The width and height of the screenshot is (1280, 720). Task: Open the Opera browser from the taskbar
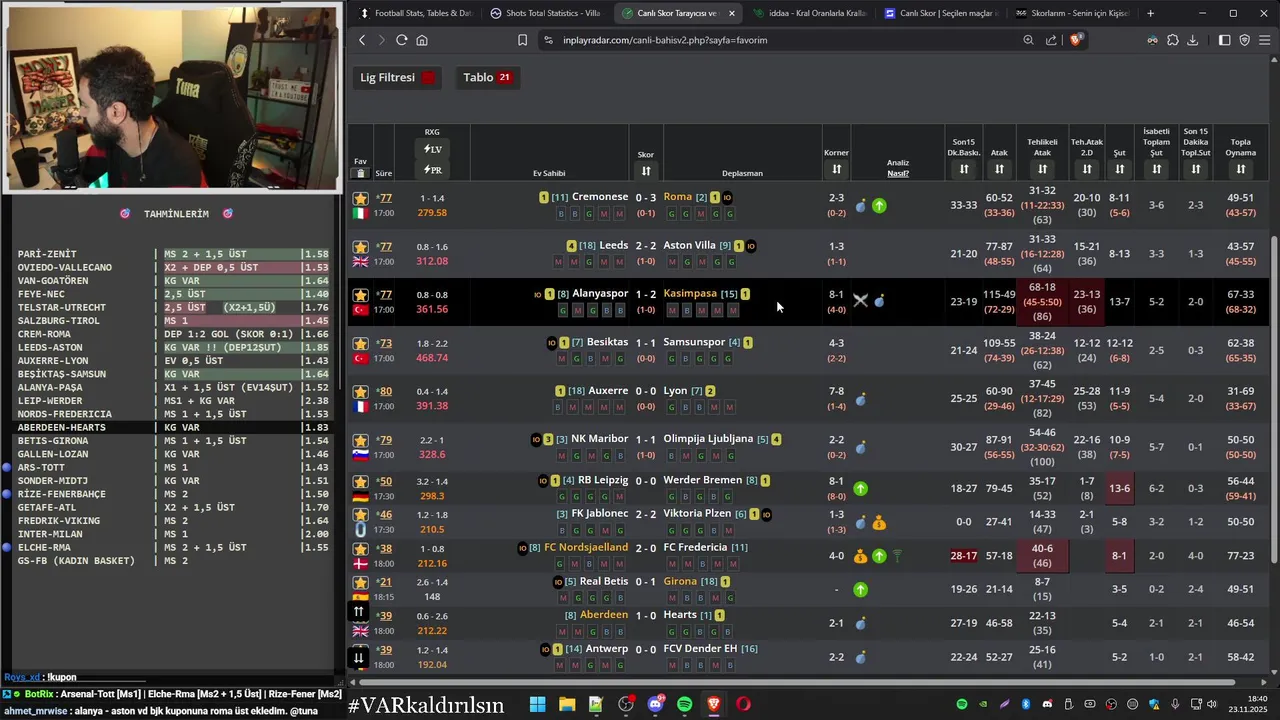point(743,704)
